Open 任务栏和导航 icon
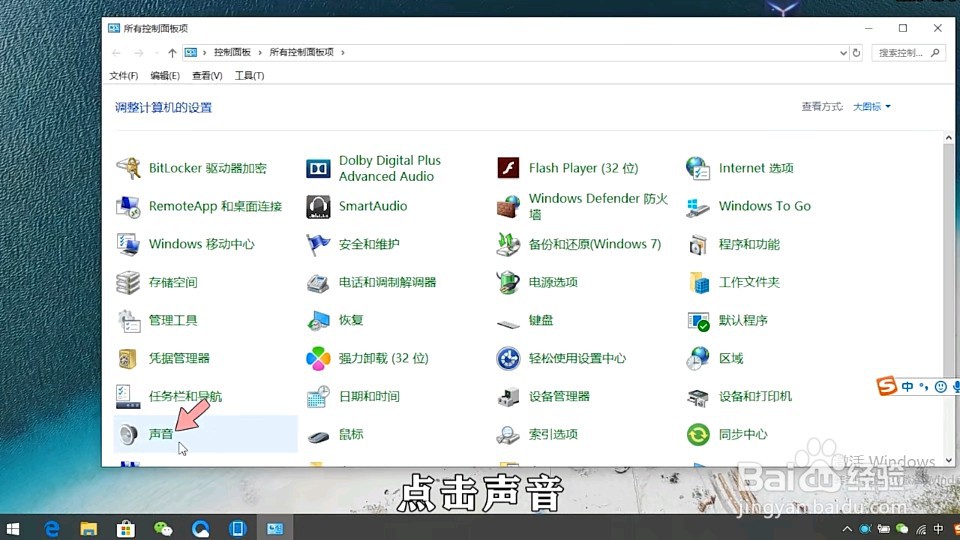The width and height of the screenshot is (960, 540). [128, 397]
